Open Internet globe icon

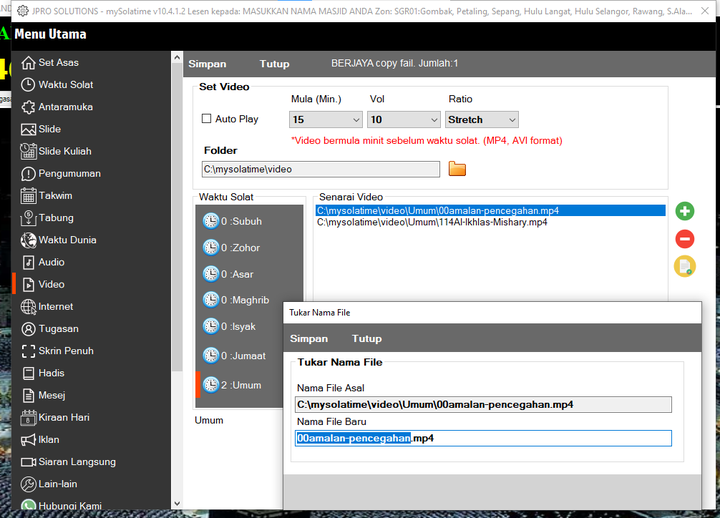tap(28, 306)
